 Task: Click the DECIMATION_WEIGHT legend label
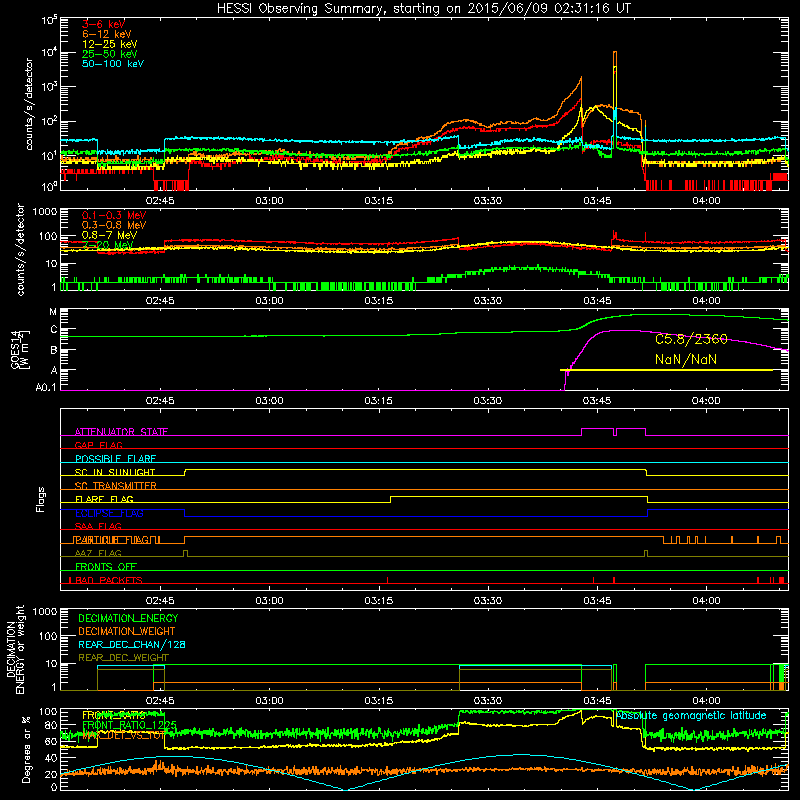(x=127, y=631)
